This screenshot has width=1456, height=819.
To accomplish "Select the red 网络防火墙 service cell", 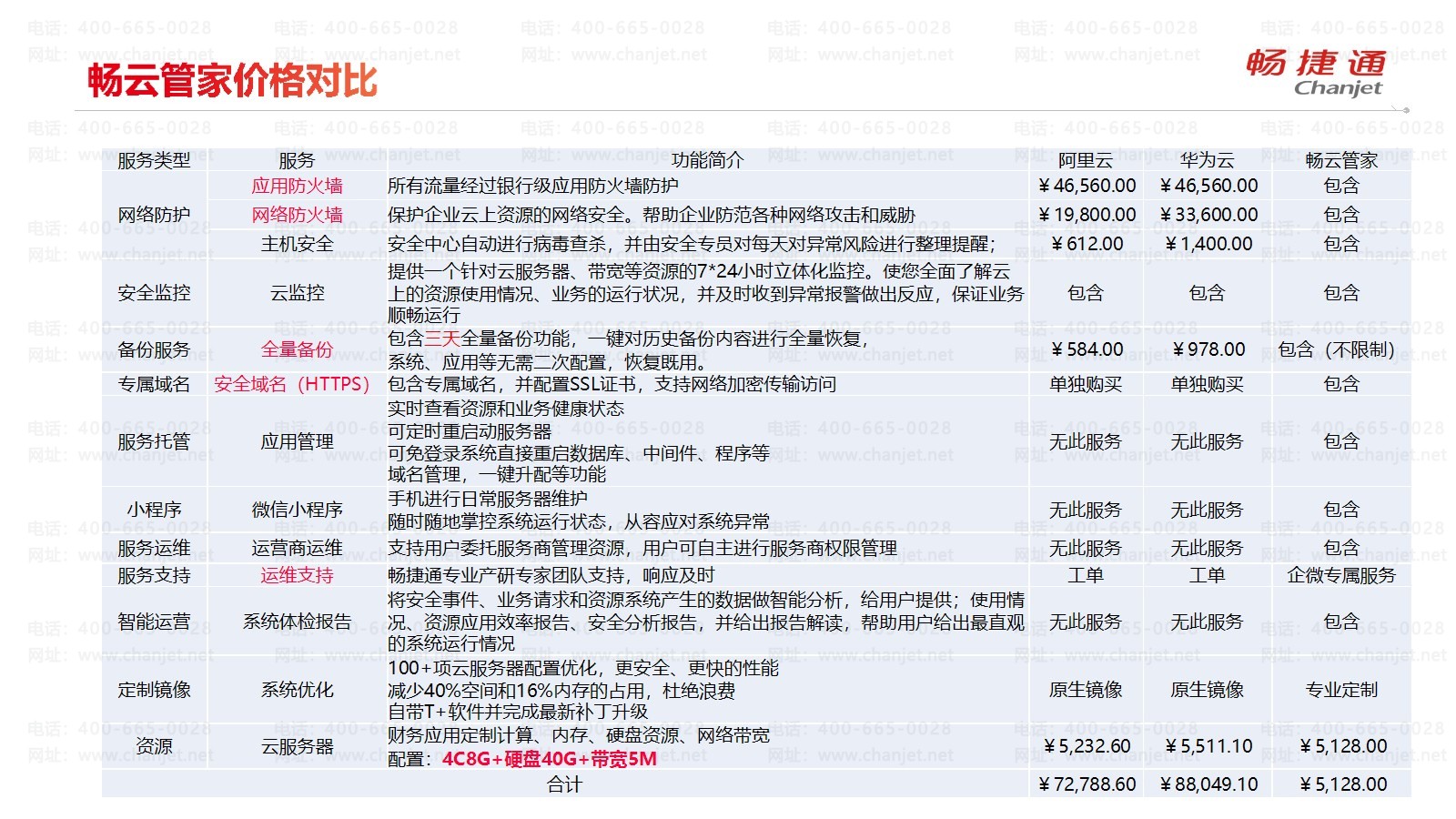I will coord(297,216).
